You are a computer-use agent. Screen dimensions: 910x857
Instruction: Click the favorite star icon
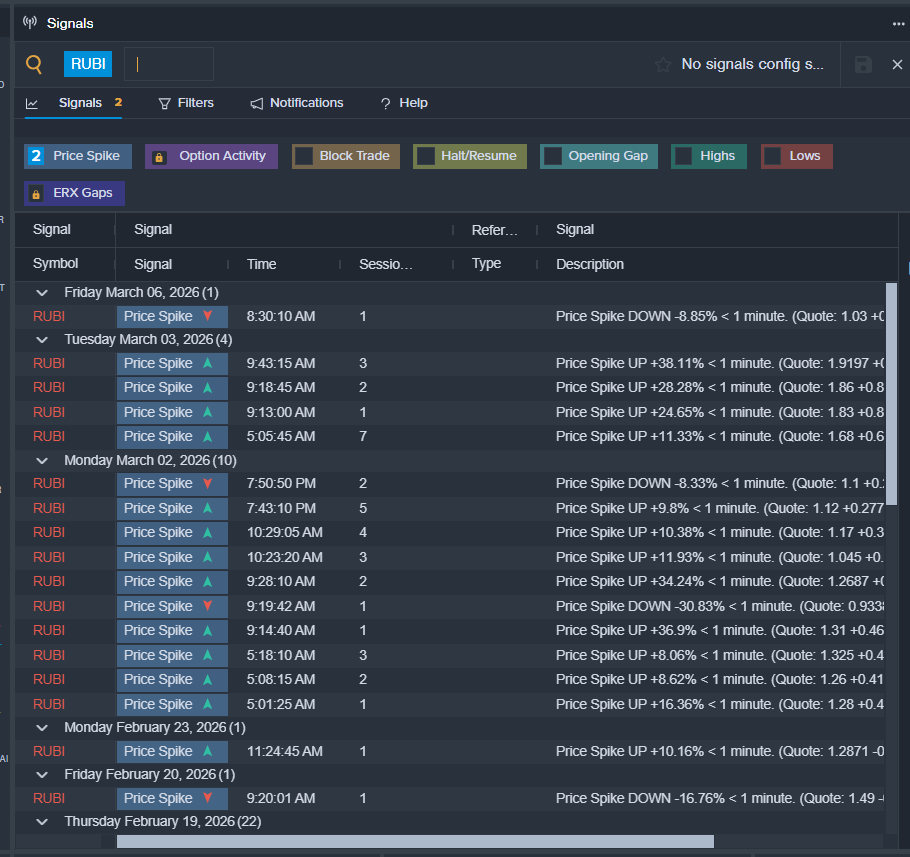tap(663, 64)
